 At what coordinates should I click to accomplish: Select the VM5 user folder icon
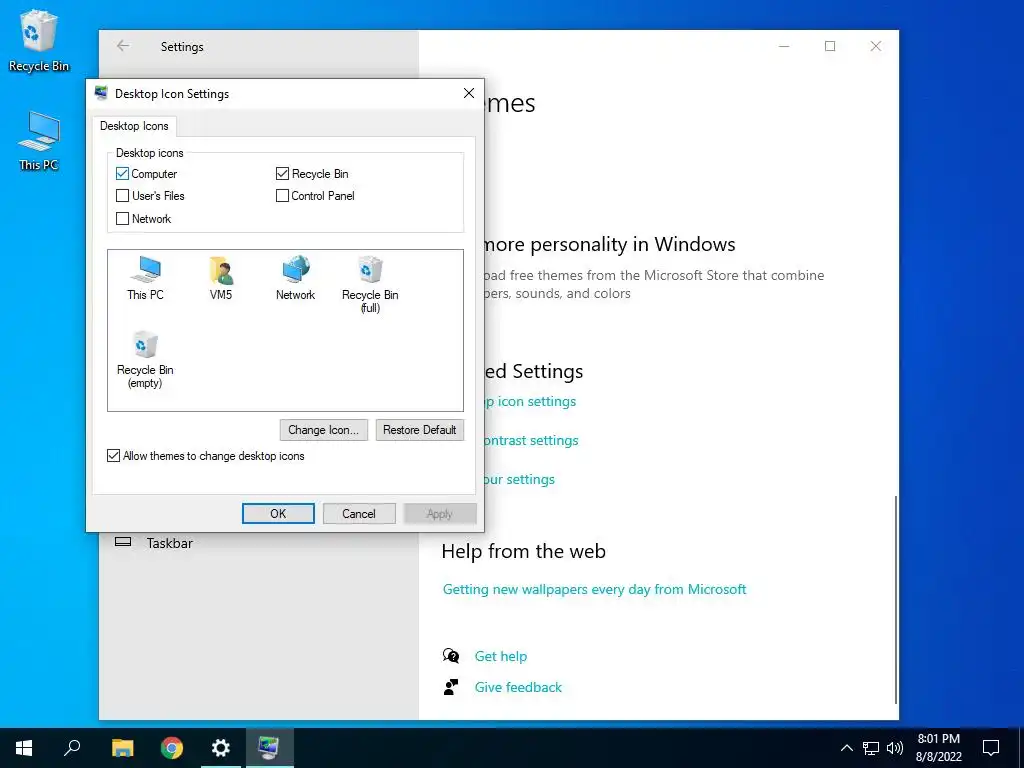pos(221,278)
